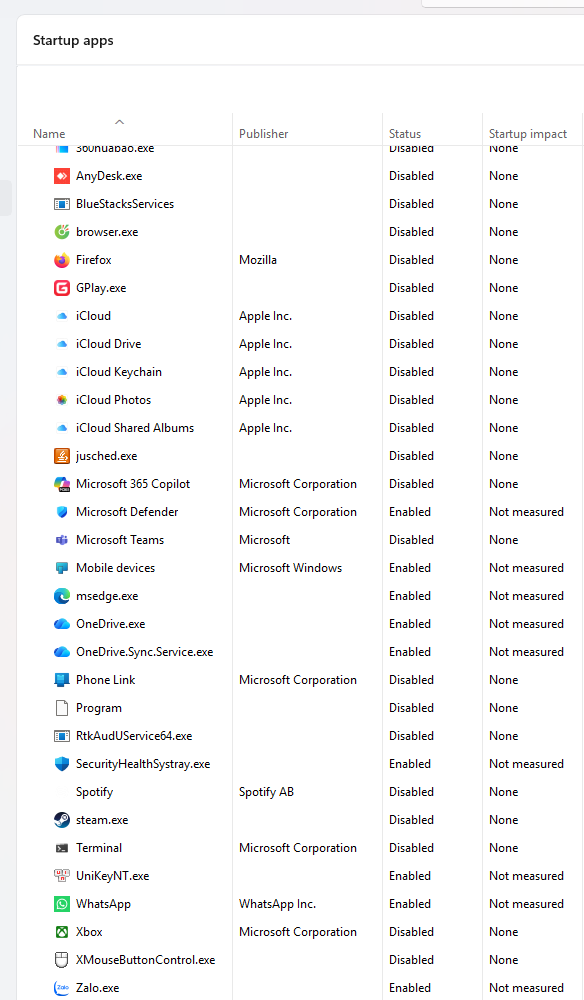Click the Microsoft Teams icon
The image size is (584, 1000).
click(x=62, y=540)
